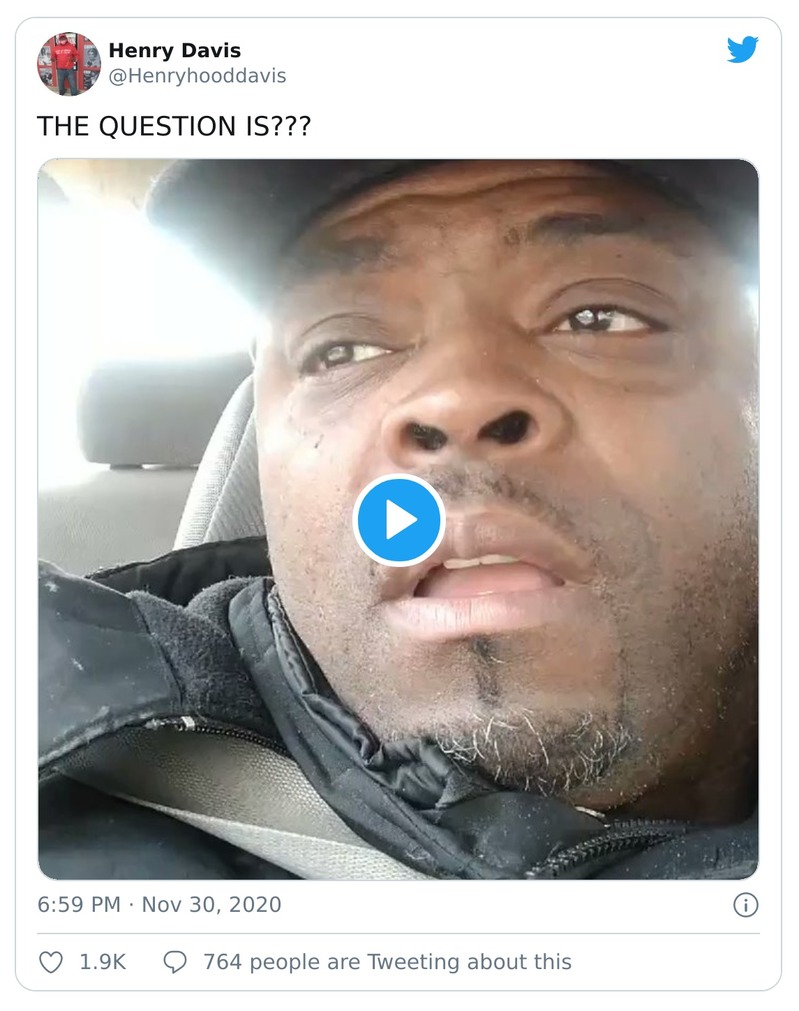Viewport: 799px width, 1011px height.
Task: Select the tweet text THE QUESTION IS???
Action: (174, 126)
